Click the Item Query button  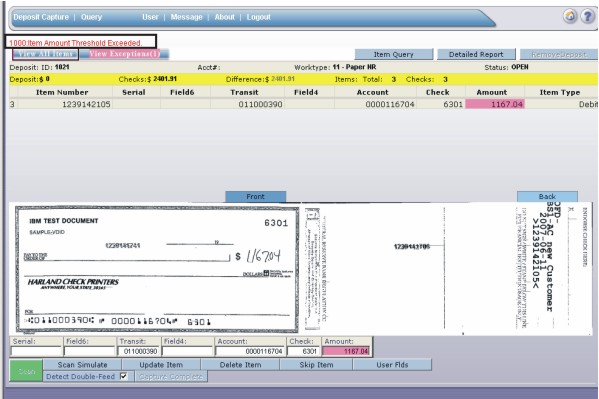[x=393, y=54]
